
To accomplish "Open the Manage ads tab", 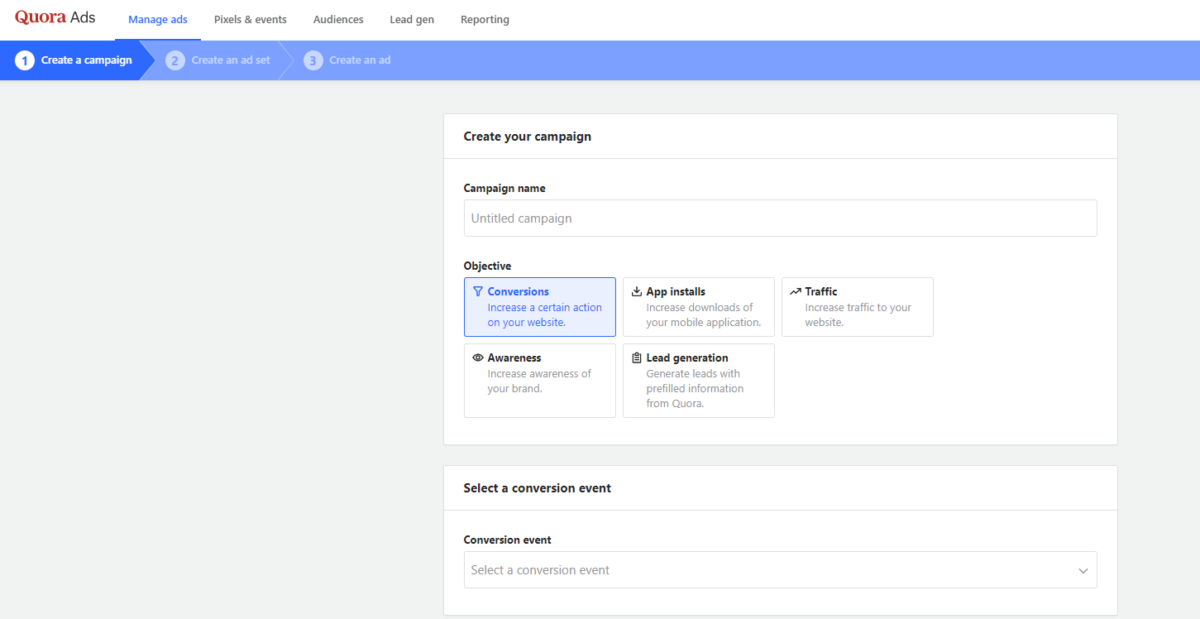I will (158, 20).
